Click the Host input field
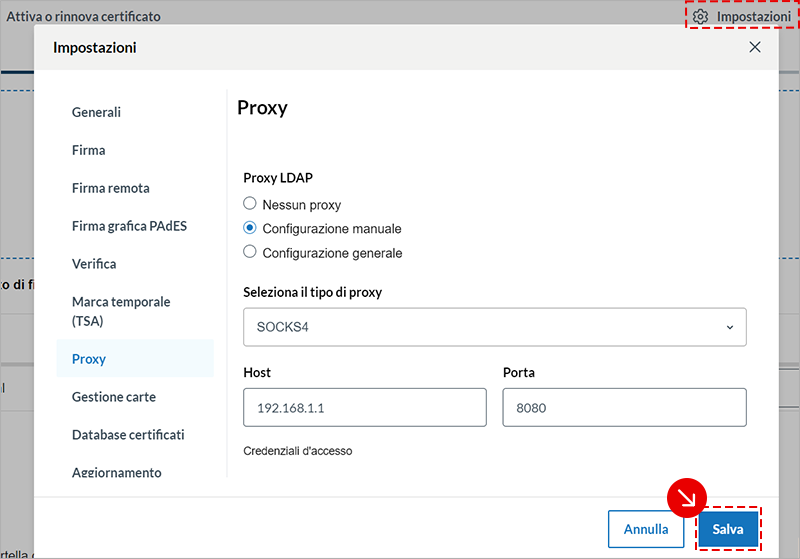 point(364,408)
